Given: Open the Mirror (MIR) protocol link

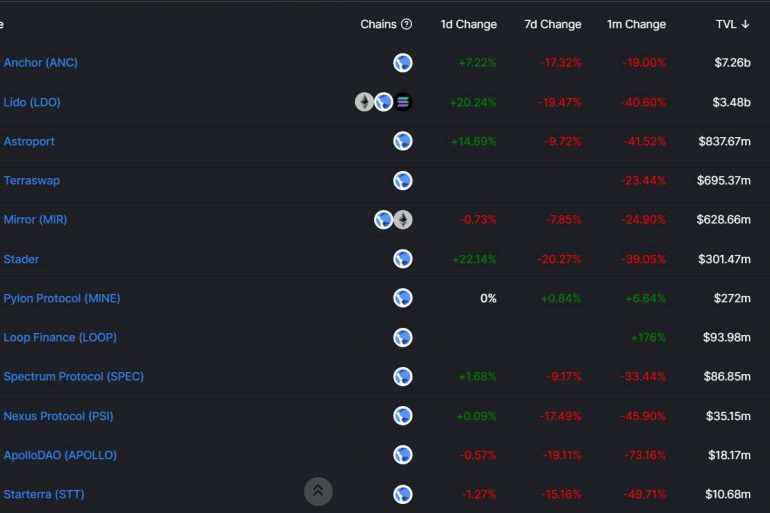Looking at the screenshot, I should point(35,219).
